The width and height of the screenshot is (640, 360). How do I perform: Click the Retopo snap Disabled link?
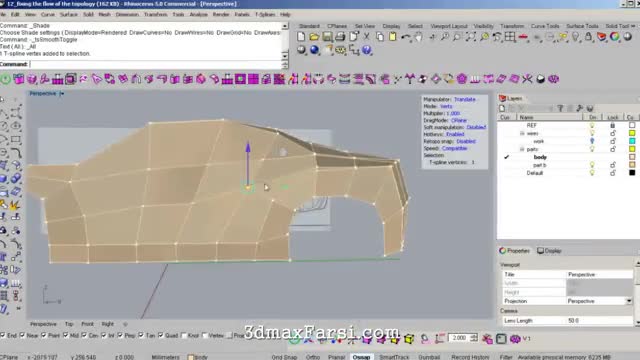coord(466,141)
